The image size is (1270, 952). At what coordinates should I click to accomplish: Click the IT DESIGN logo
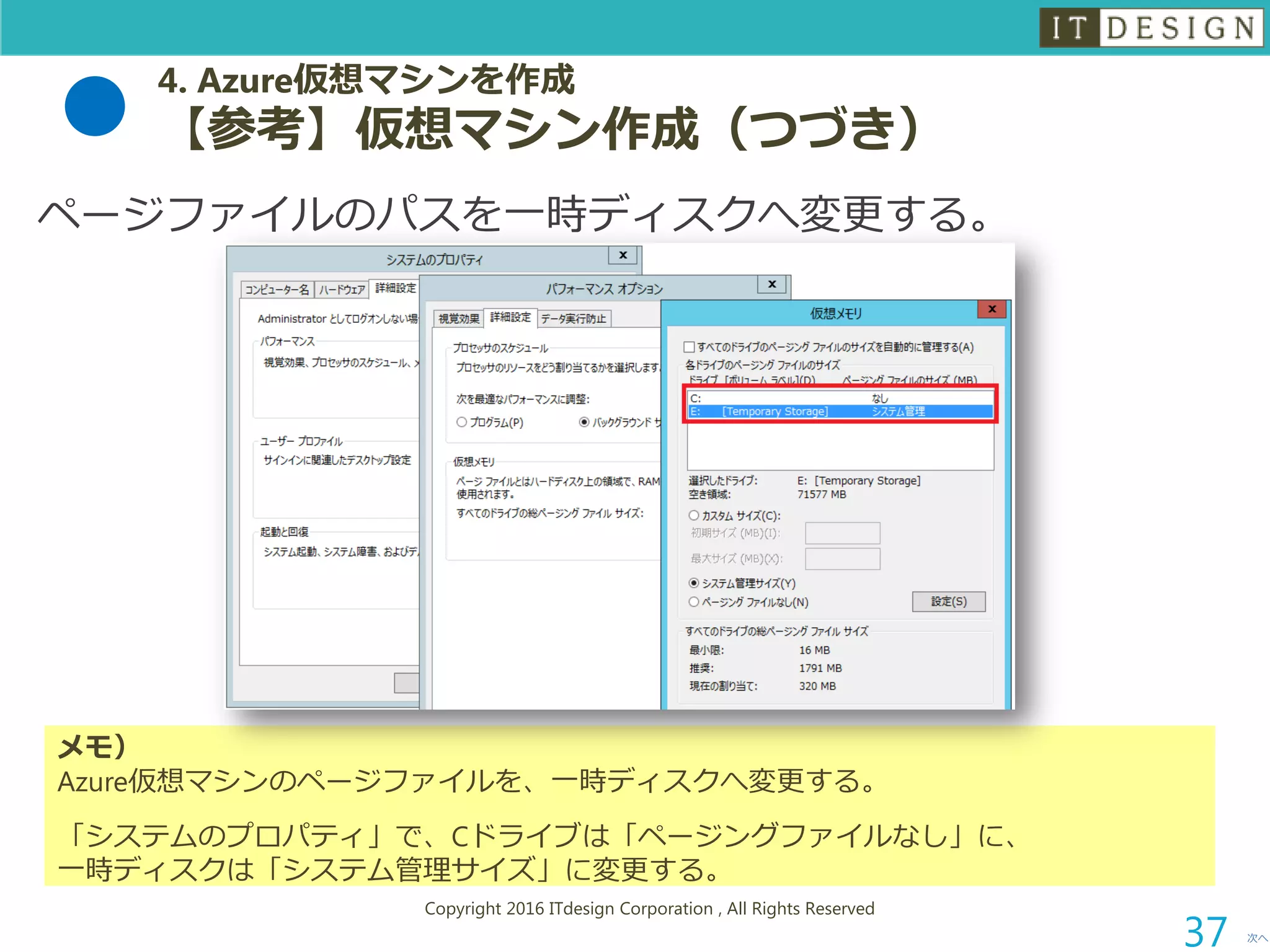1151,28
